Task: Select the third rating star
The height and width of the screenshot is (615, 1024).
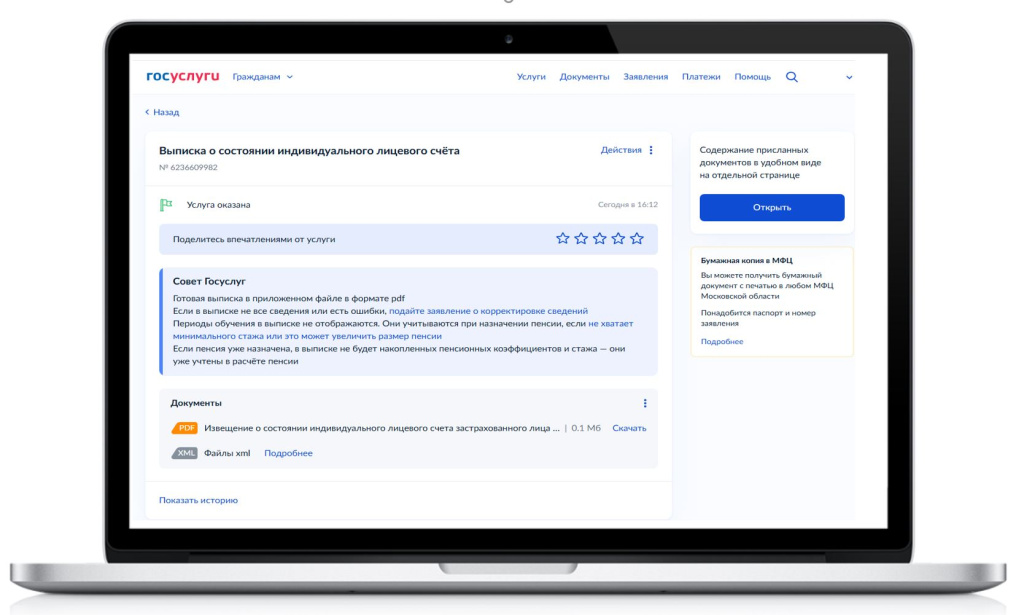Action: [x=600, y=239]
